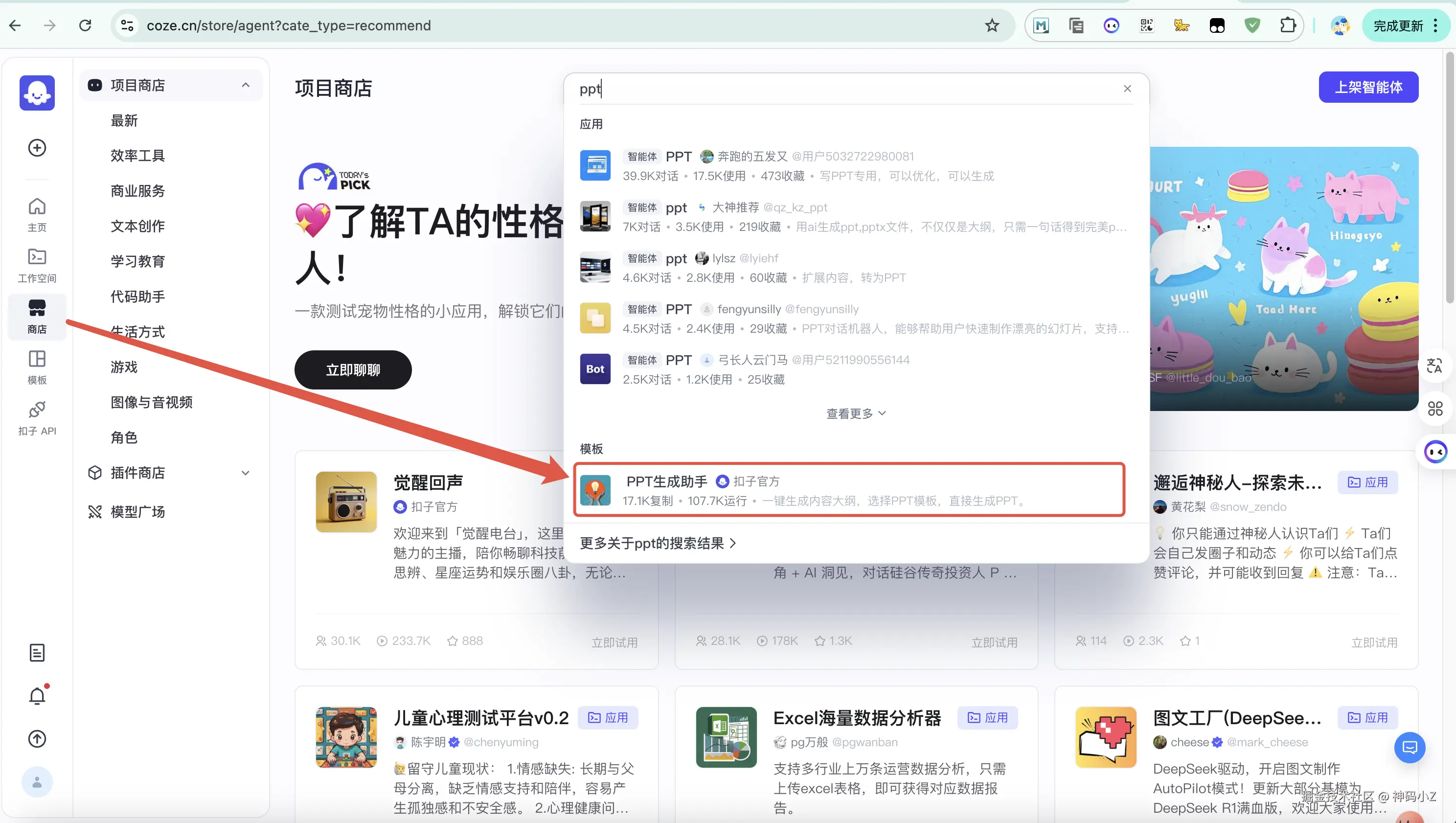The width and height of the screenshot is (1456, 823).
Task: Open the 模型广场 menu item
Action: tap(137, 511)
